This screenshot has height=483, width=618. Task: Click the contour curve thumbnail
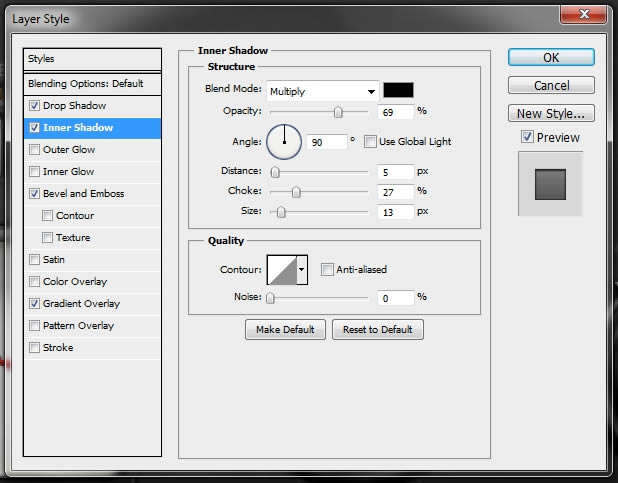[282, 270]
